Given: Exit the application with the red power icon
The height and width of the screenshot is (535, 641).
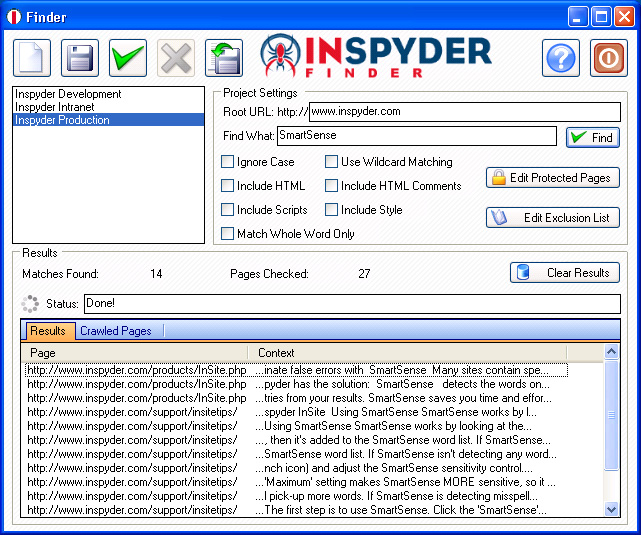Looking at the screenshot, I should click(x=609, y=58).
